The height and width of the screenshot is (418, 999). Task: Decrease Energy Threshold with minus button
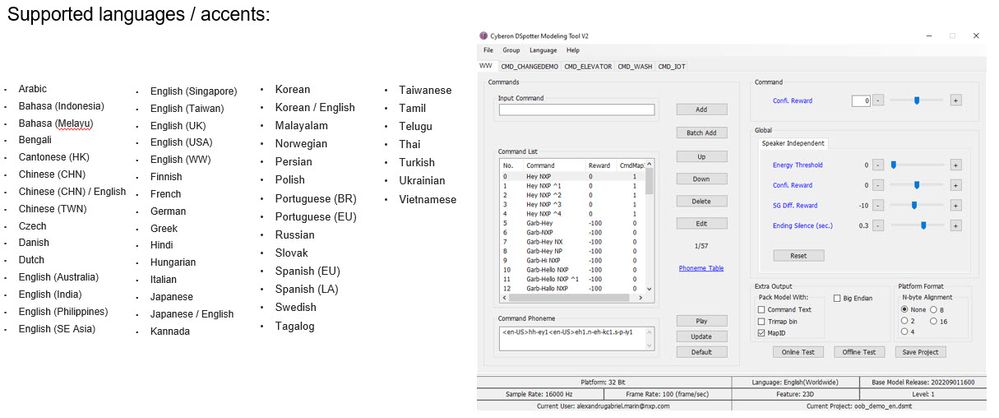tap(878, 165)
